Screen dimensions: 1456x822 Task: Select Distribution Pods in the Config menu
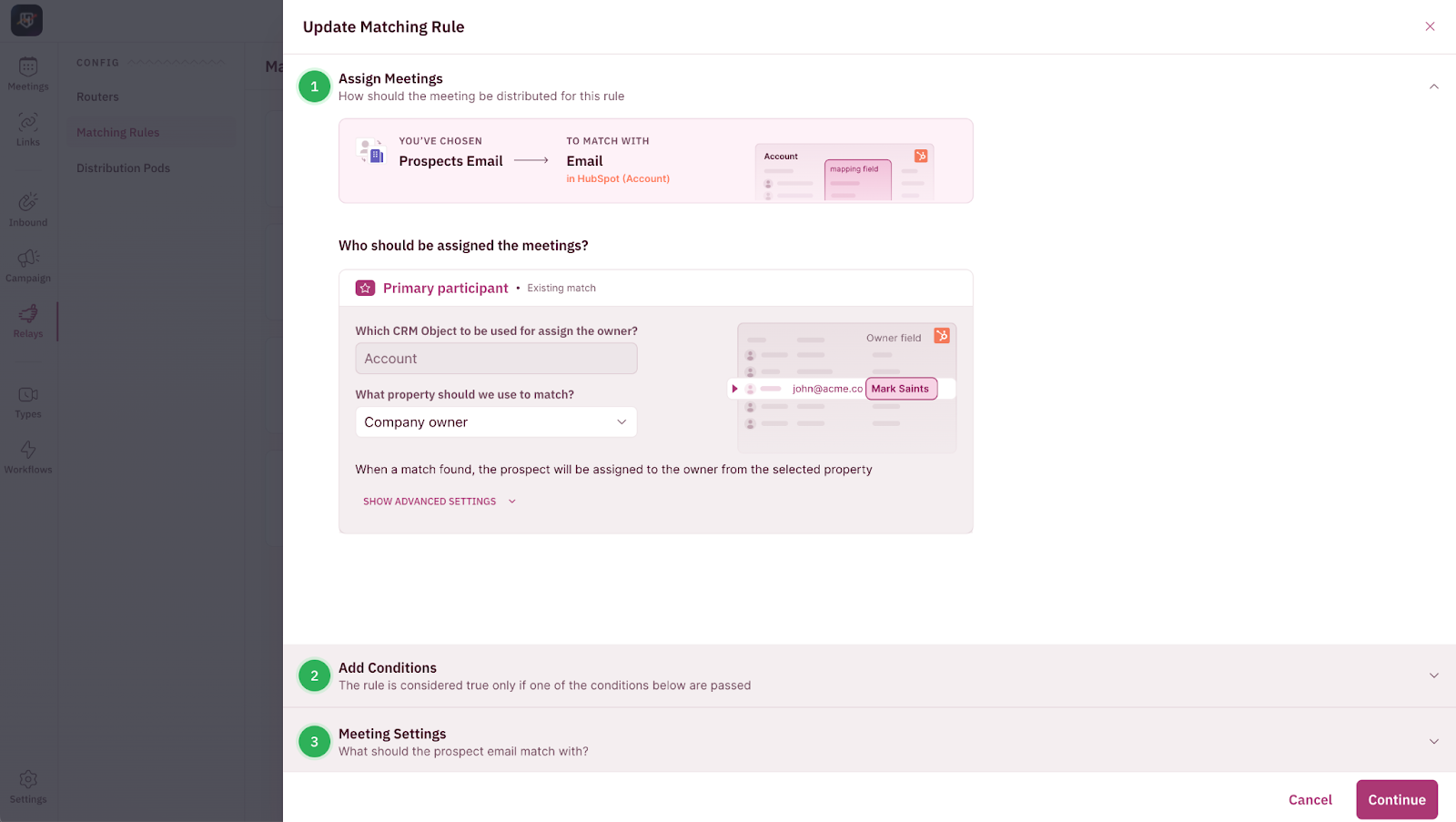click(123, 167)
